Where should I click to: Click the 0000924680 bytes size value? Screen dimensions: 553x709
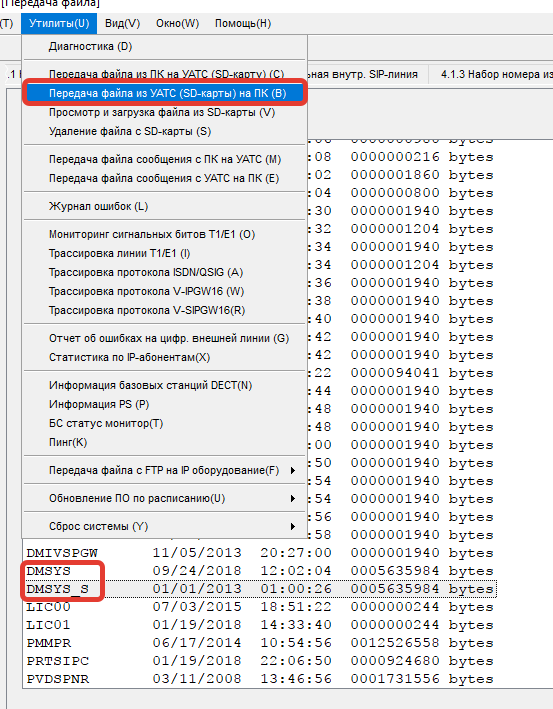[422, 661]
